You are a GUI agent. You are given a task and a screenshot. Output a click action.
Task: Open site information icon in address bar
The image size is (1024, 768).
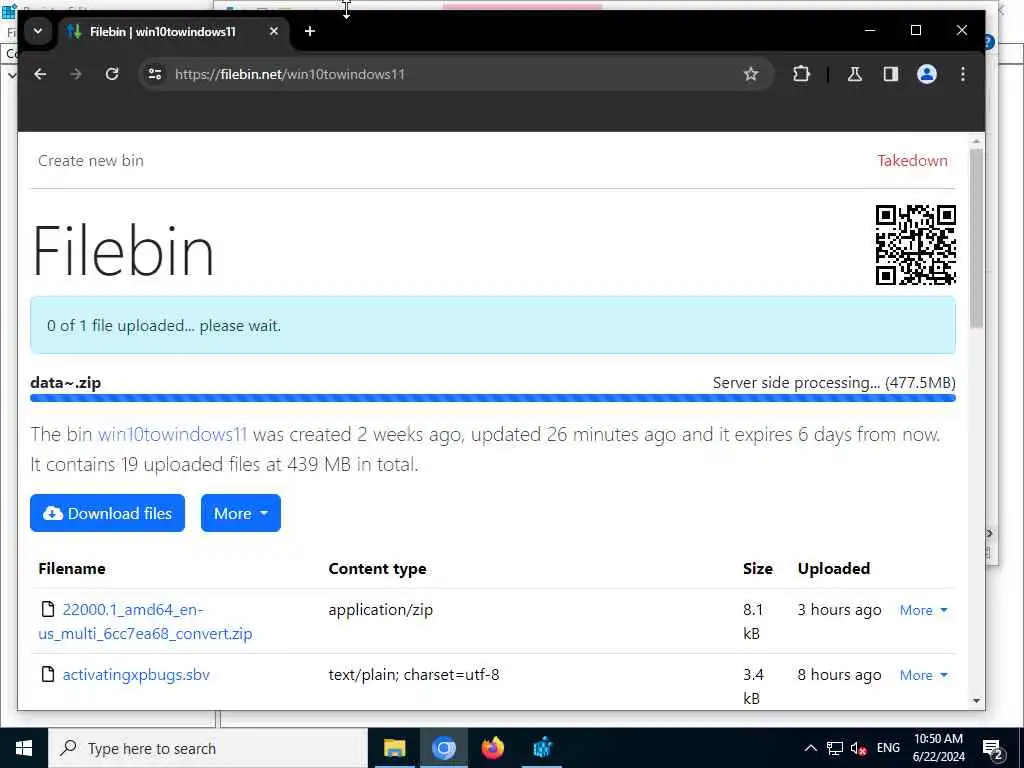point(155,74)
